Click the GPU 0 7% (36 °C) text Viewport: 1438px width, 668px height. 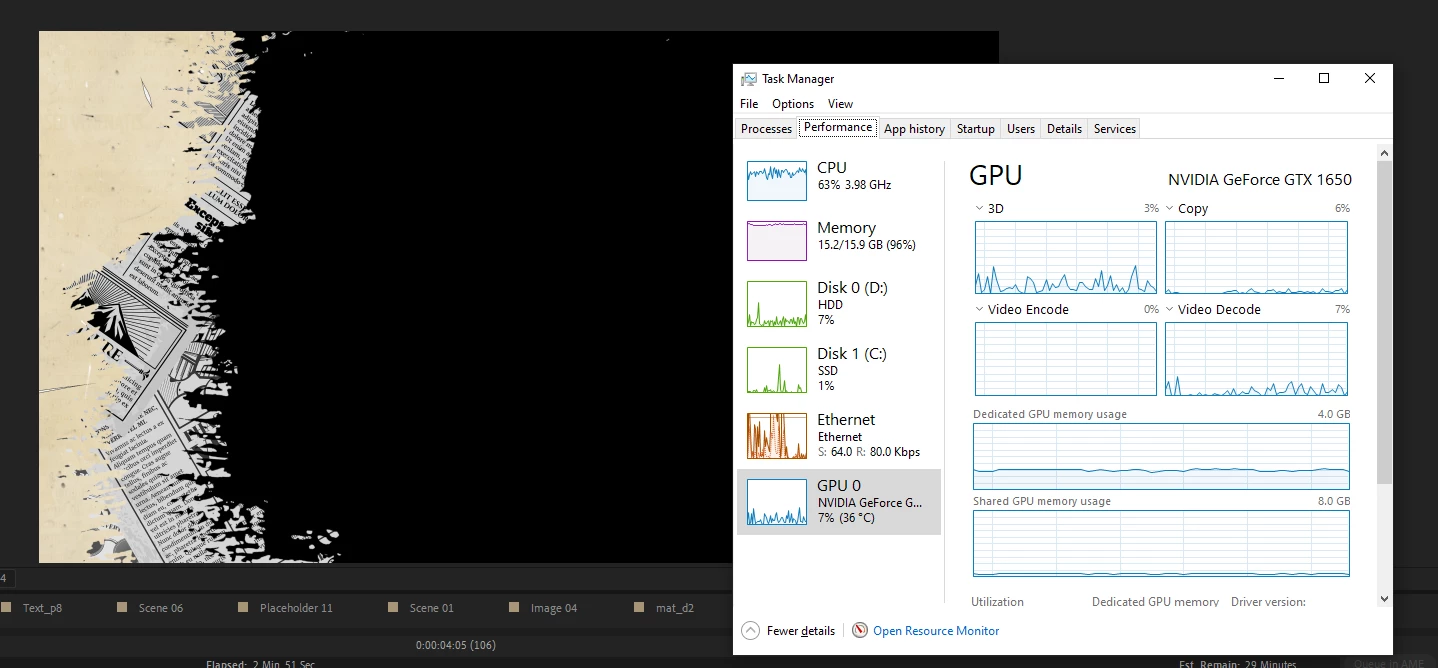(846, 518)
